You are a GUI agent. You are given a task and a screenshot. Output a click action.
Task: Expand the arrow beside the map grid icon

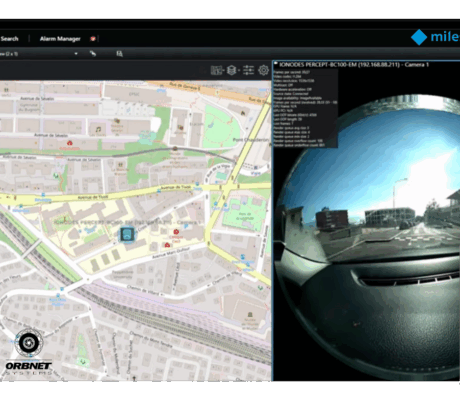pos(223,70)
